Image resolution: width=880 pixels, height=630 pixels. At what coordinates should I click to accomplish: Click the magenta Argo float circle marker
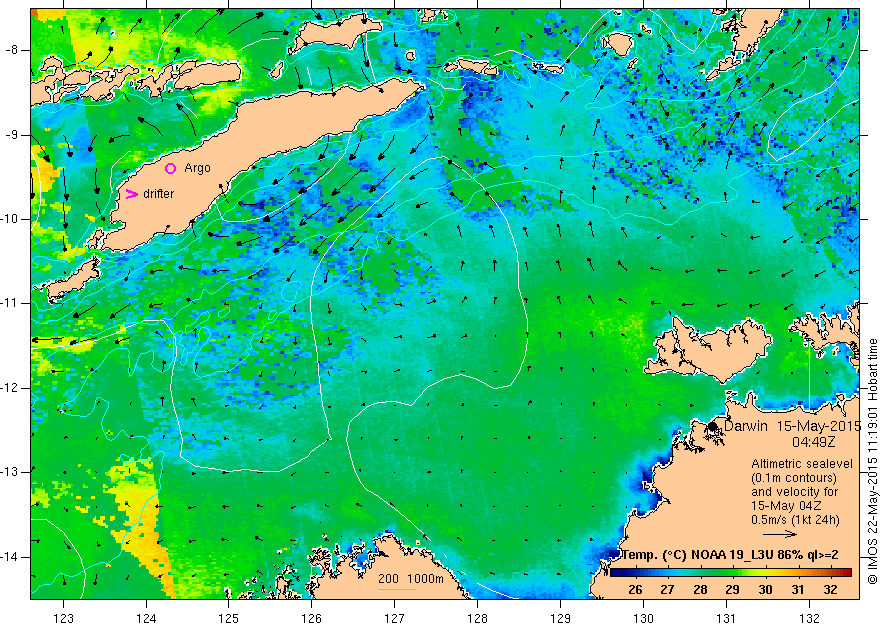[x=171, y=168]
